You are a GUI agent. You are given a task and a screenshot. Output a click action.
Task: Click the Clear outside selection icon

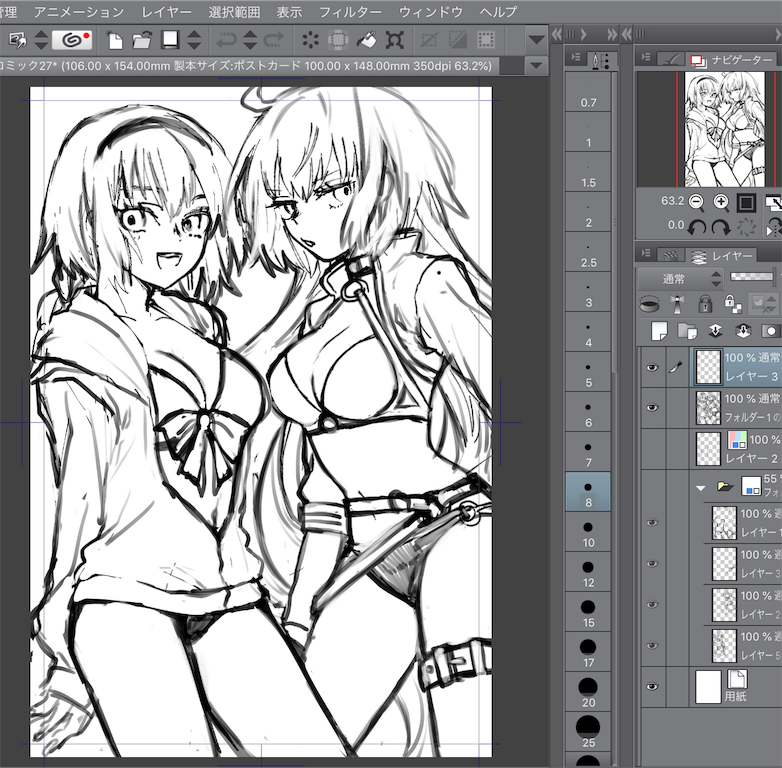[338, 40]
